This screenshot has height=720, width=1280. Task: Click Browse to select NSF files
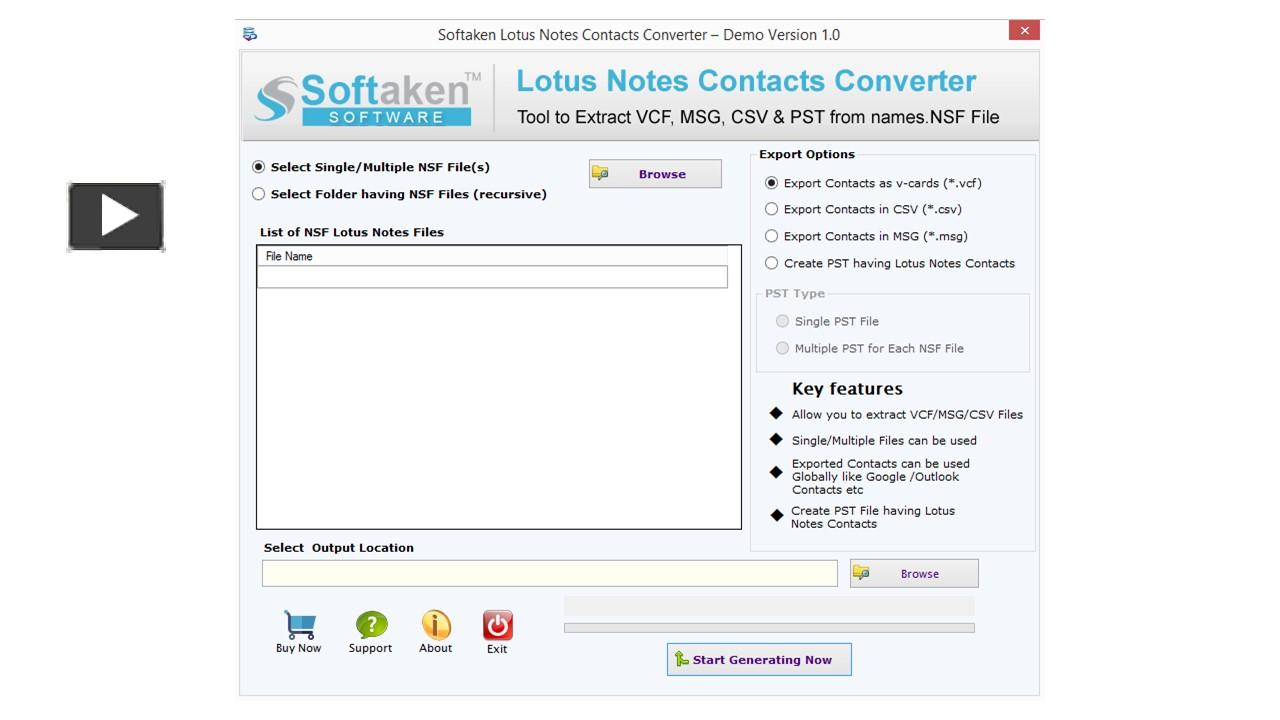pyautogui.click(x=661, y=173)
